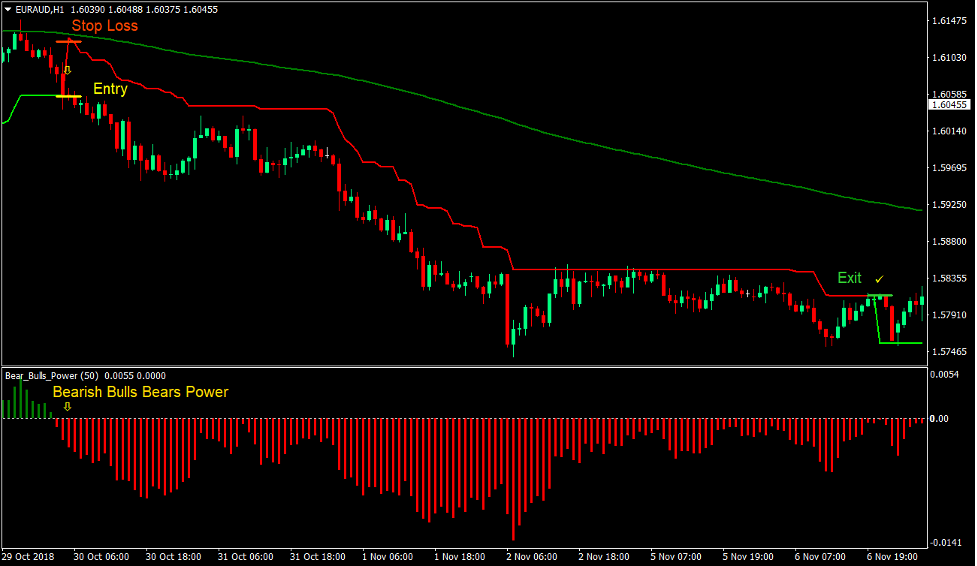Click the 1.58800 price scale label
Image resolution: width=977 pixels, height=566 pixels.
[949, 242]
